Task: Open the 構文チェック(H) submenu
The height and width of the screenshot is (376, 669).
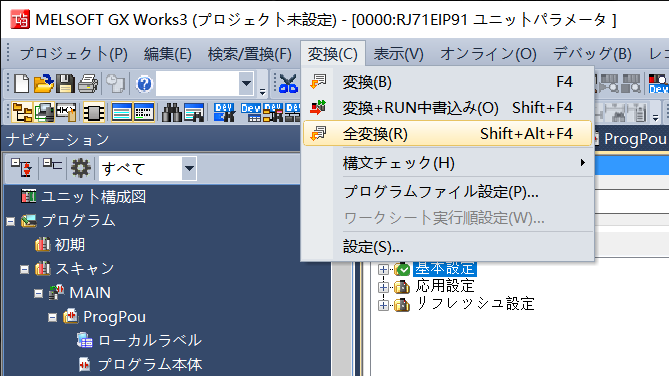Action: [x=448, y=163]
